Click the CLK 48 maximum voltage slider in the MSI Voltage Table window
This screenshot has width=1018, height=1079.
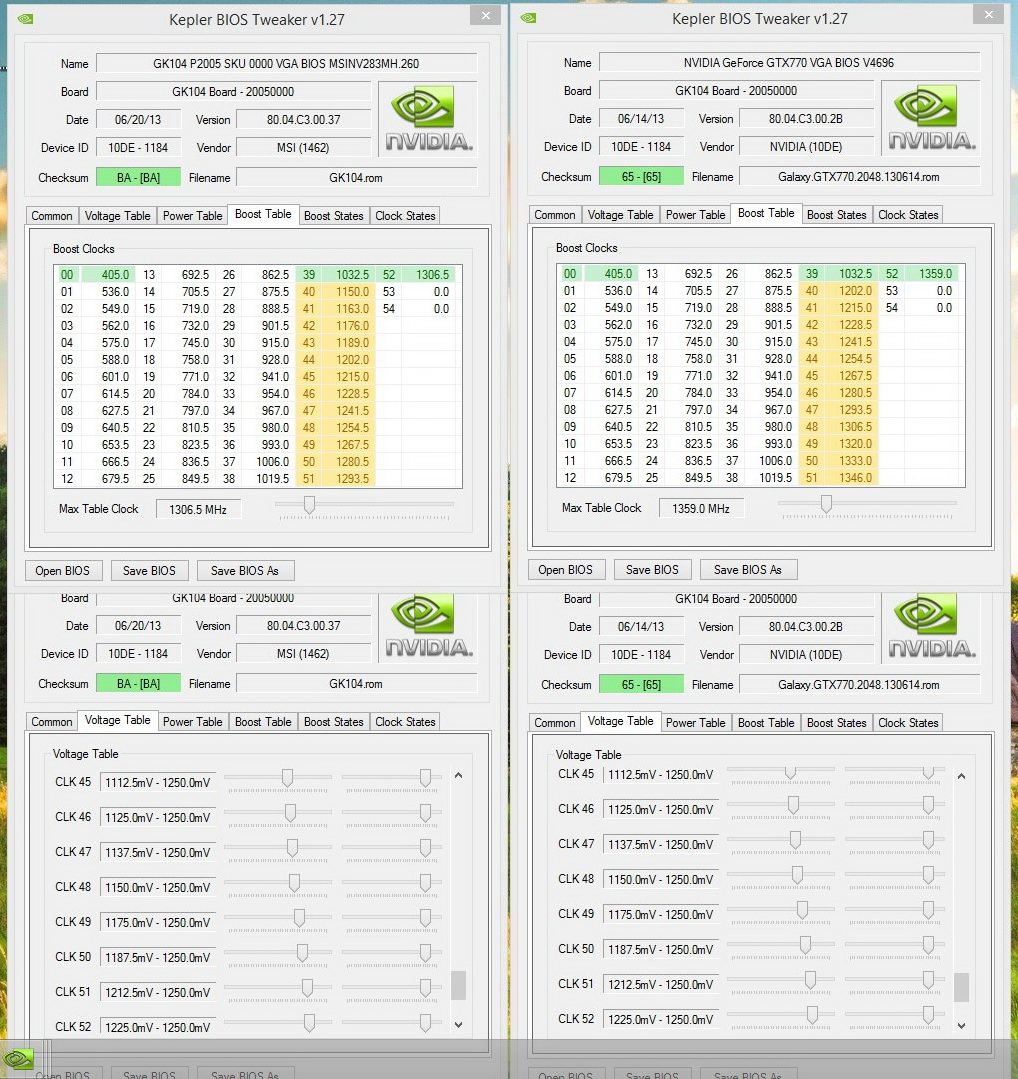425,882
